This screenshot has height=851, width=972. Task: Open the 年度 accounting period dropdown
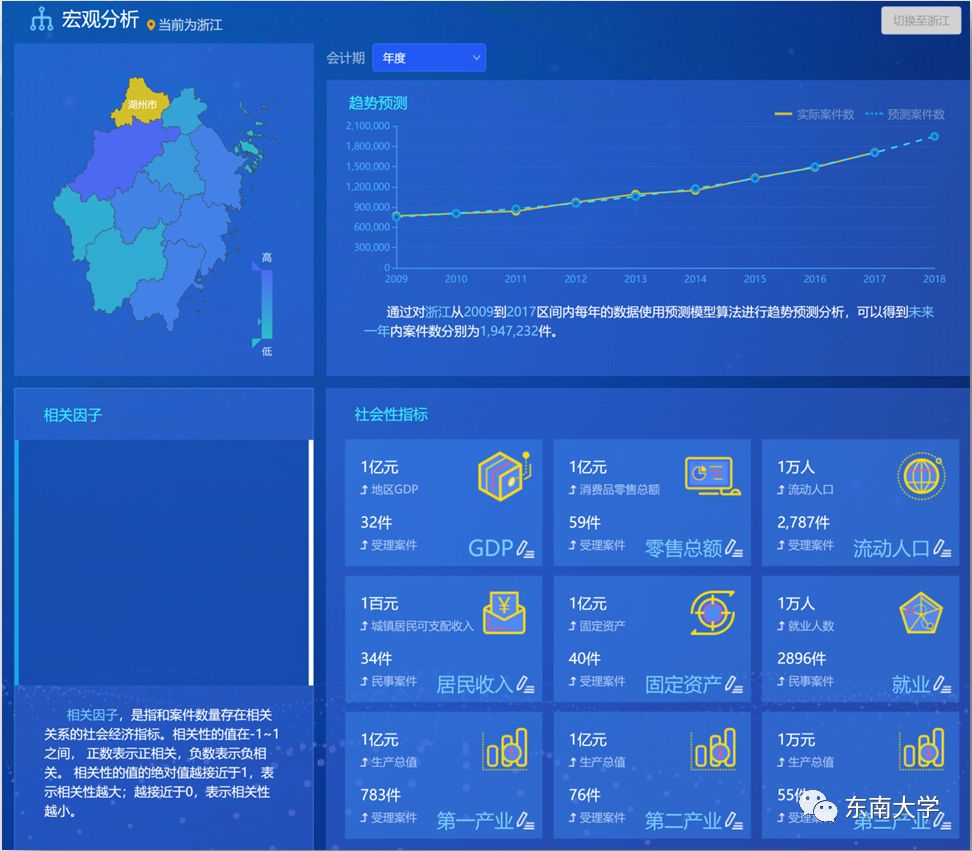428,57
